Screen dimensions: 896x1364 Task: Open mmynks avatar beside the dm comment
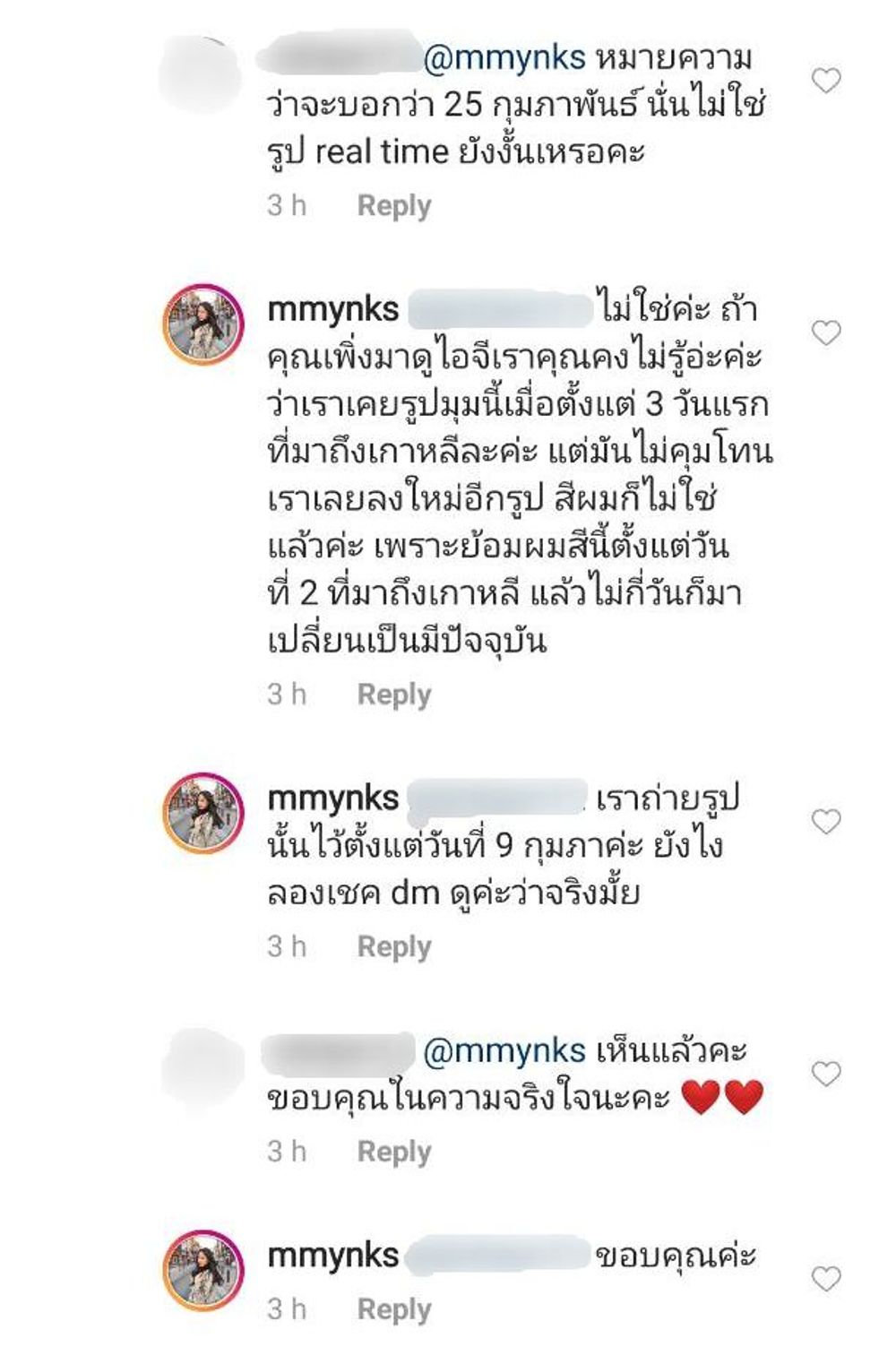point(203,813)
